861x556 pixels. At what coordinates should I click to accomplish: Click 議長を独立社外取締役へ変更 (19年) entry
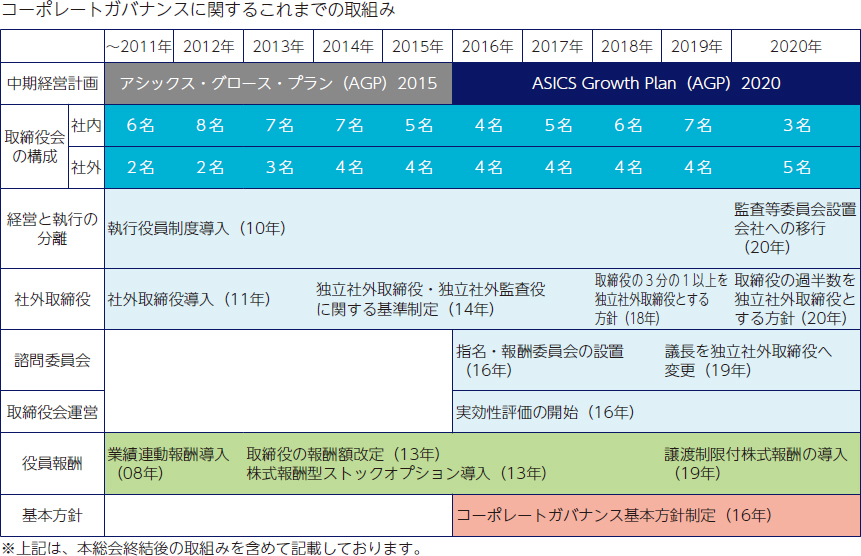748,361
